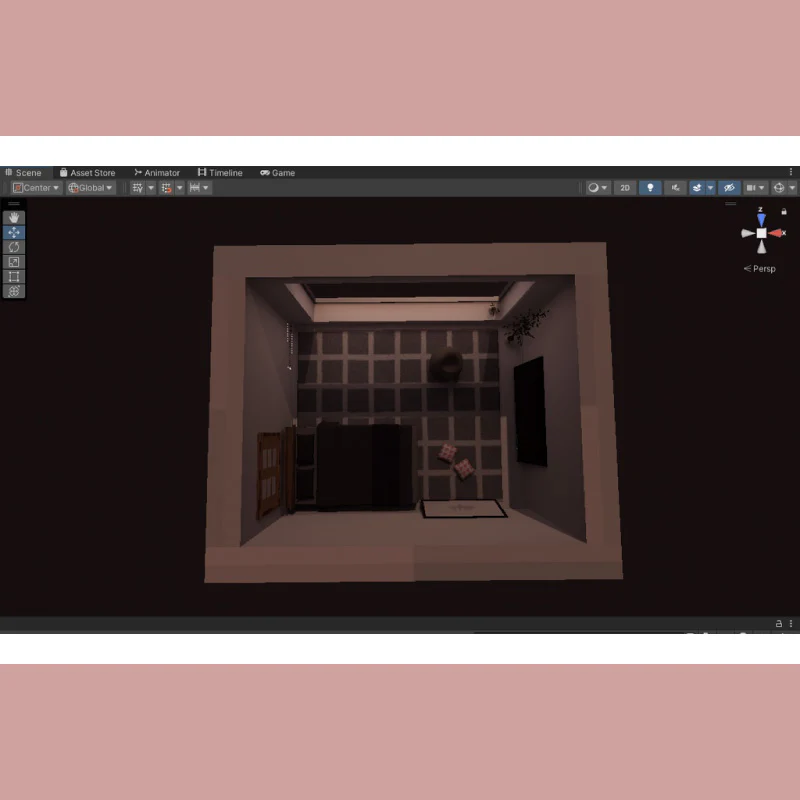
Task: Toggle hidden objects scene visibility
Action: pyautogui.click(x=729, y=188)
